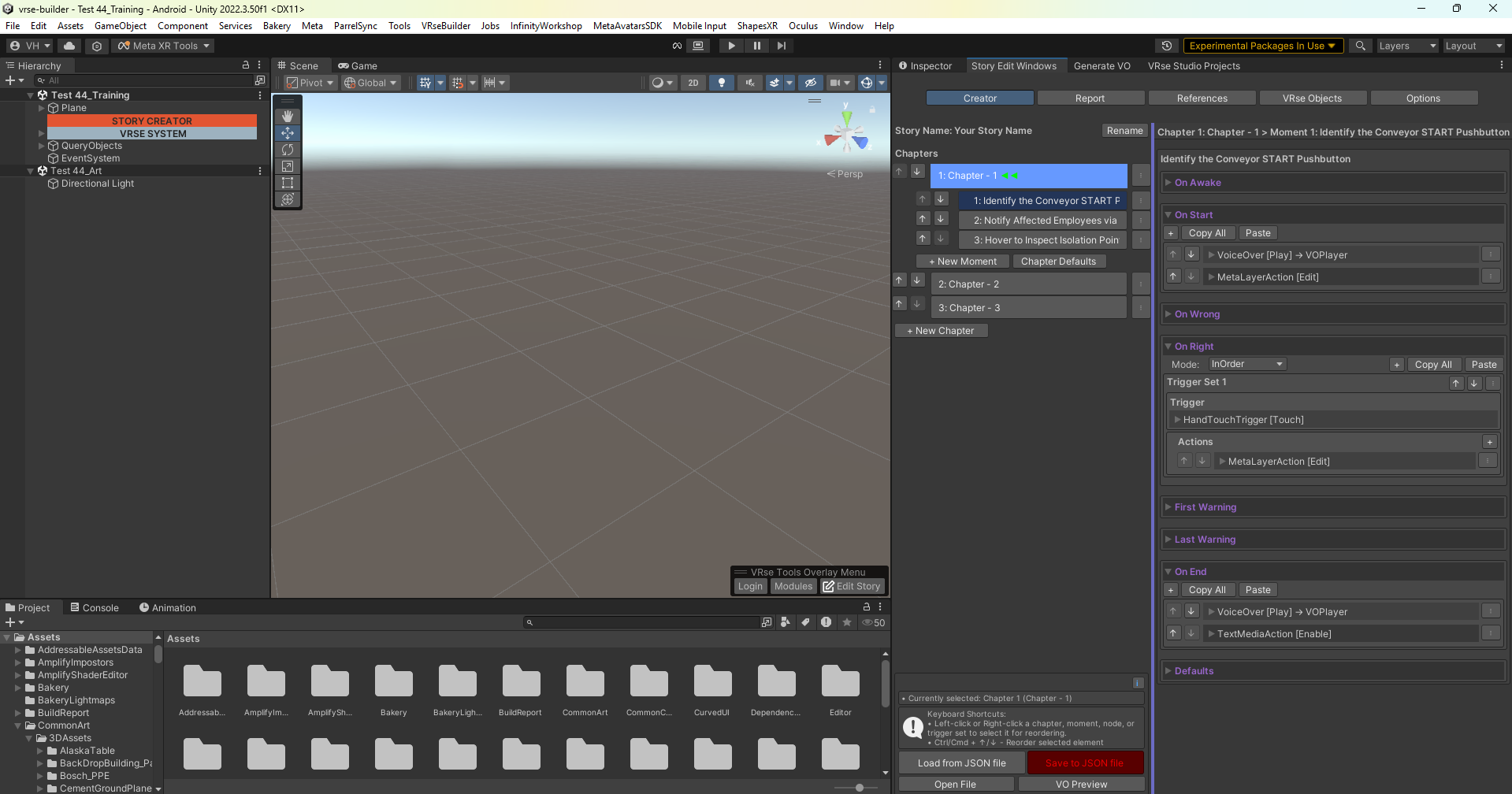
Task: Click the global search magnifier icon
Action: point(1360,46)
